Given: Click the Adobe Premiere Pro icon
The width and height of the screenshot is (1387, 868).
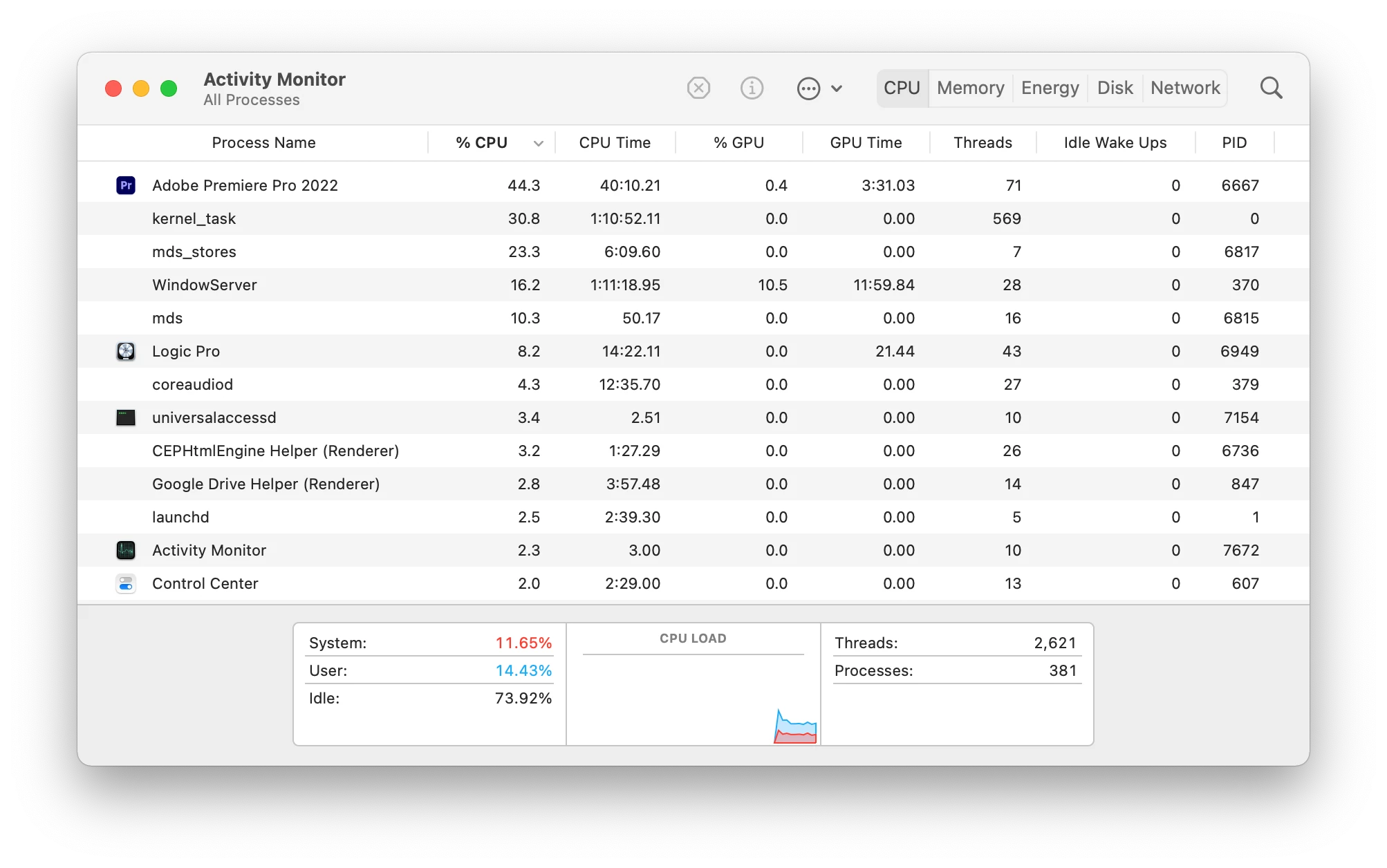Looking at the screenshot, I should coord(126,185).
